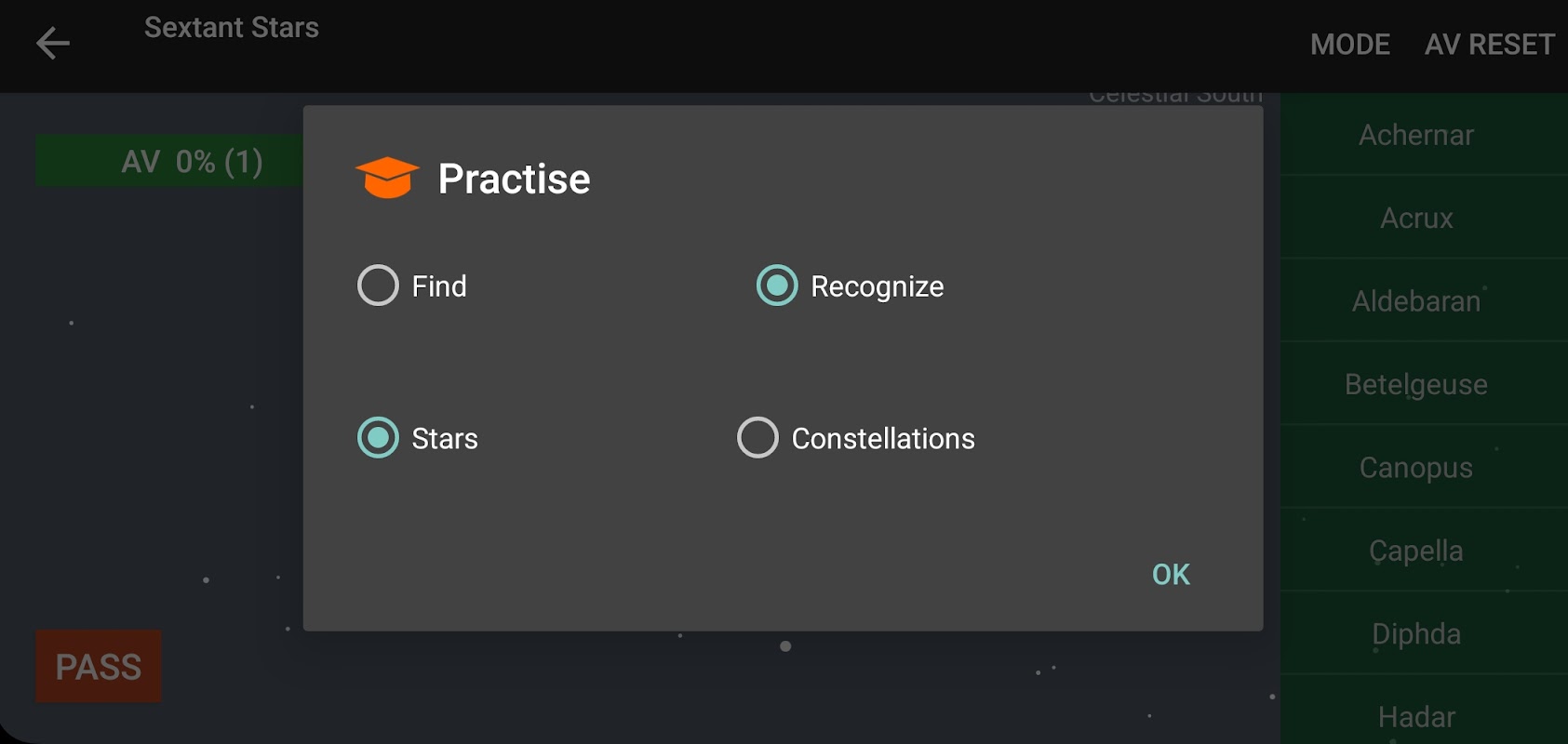Pick Achernar from the star list
The width and height of the screenshot is (1568, 744).
coord(1415,136)
